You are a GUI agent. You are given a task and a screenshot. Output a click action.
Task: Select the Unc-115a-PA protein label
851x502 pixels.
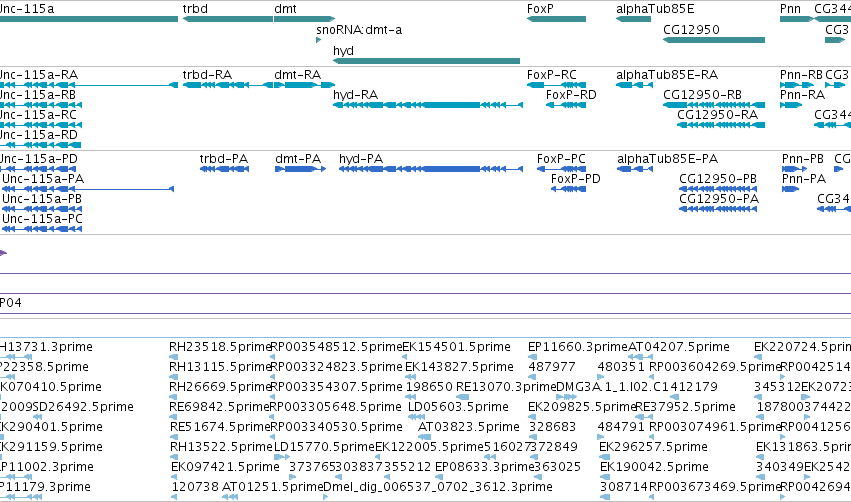pyautogui.click(x=43, y=179)
